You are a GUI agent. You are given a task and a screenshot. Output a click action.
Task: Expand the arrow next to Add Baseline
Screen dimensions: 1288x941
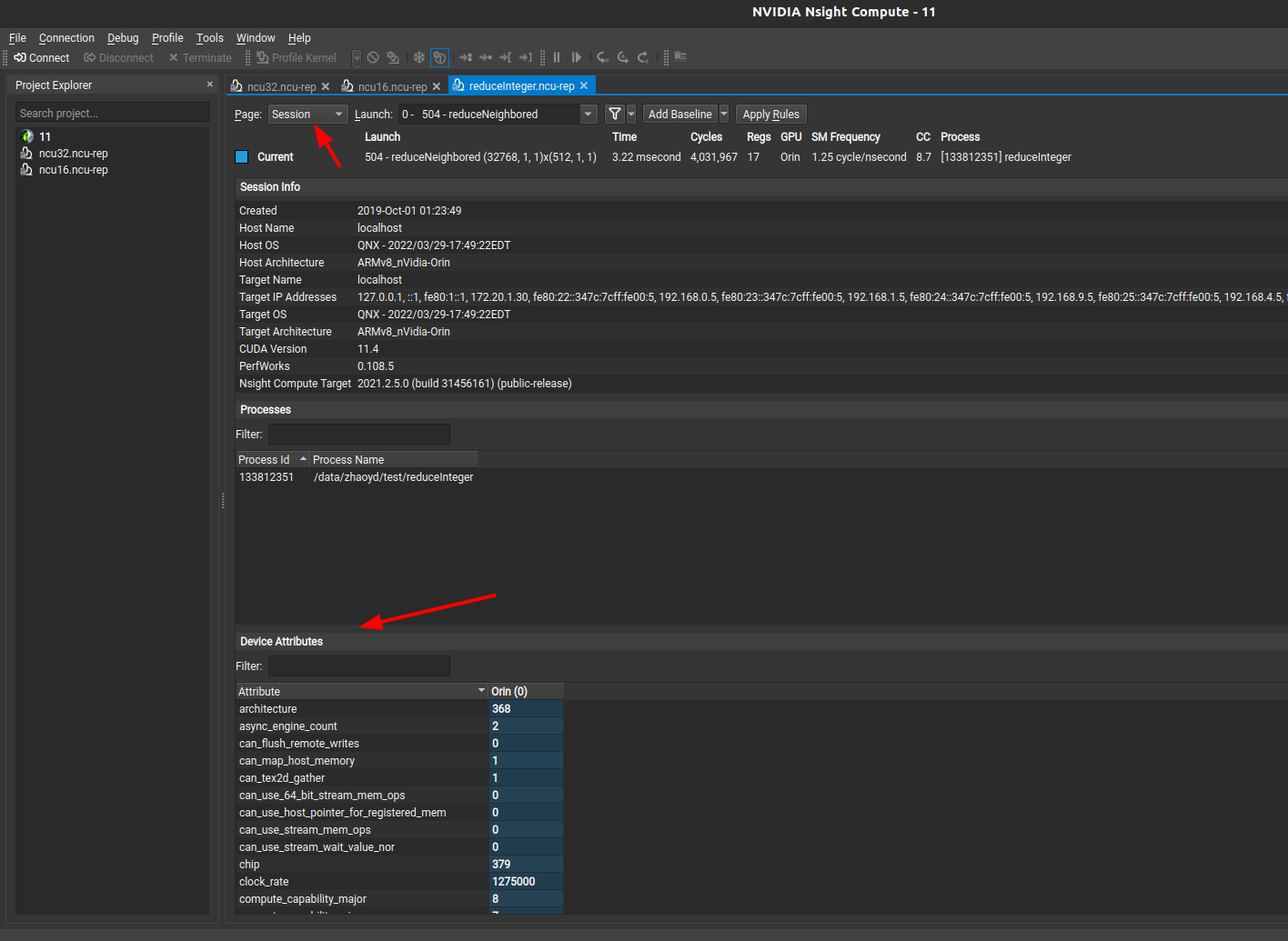(724, 114)
